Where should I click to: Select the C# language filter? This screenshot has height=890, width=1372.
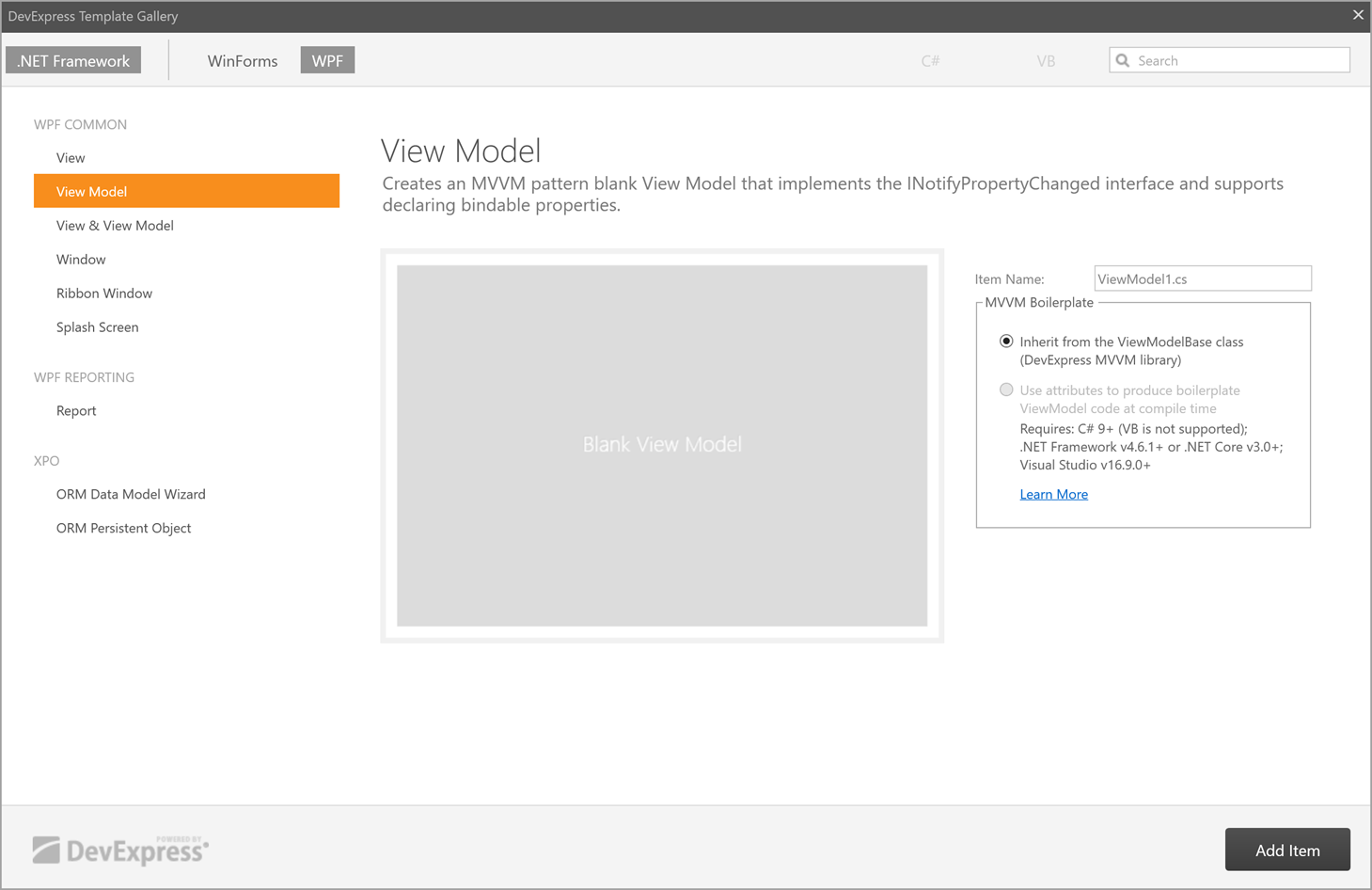[930, 60]
